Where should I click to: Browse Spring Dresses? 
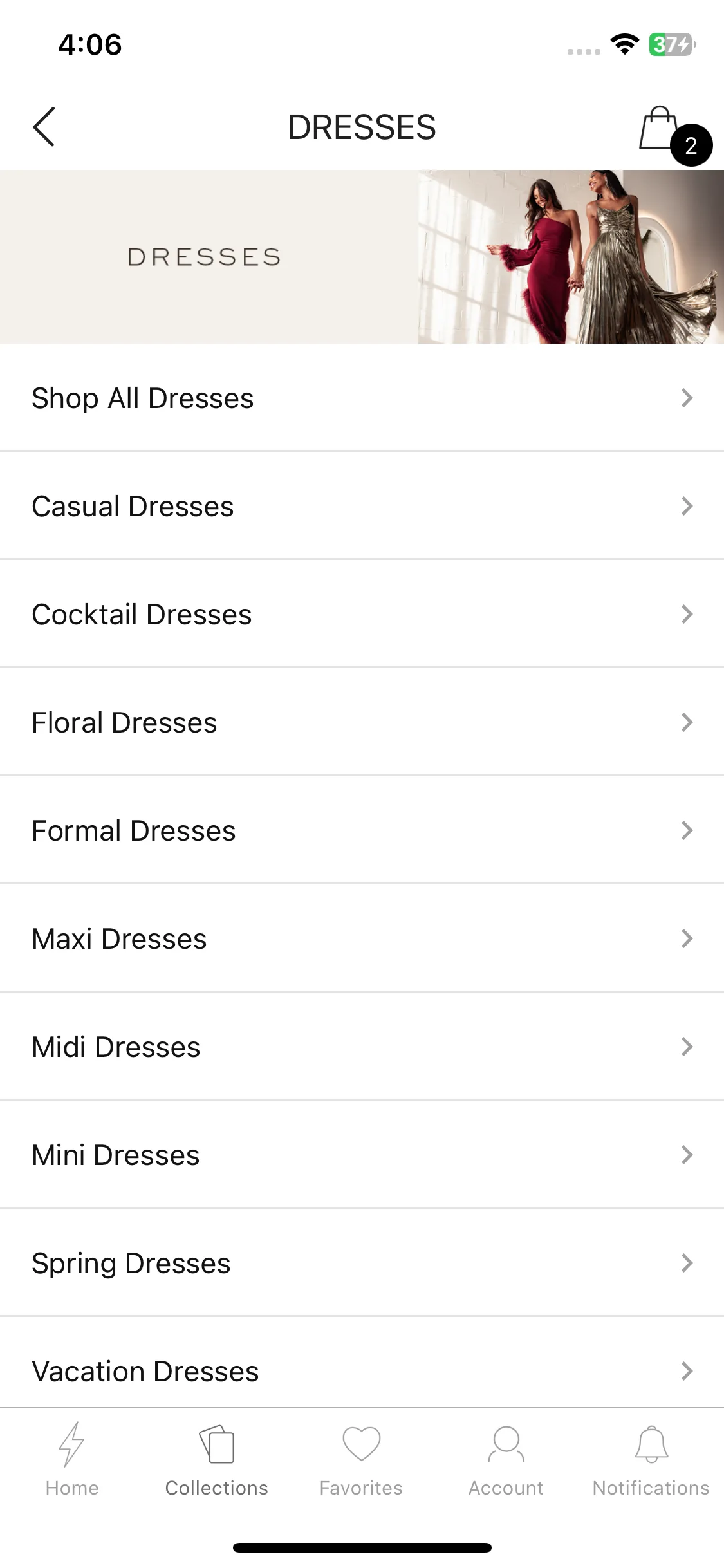tap(362, 1263)
